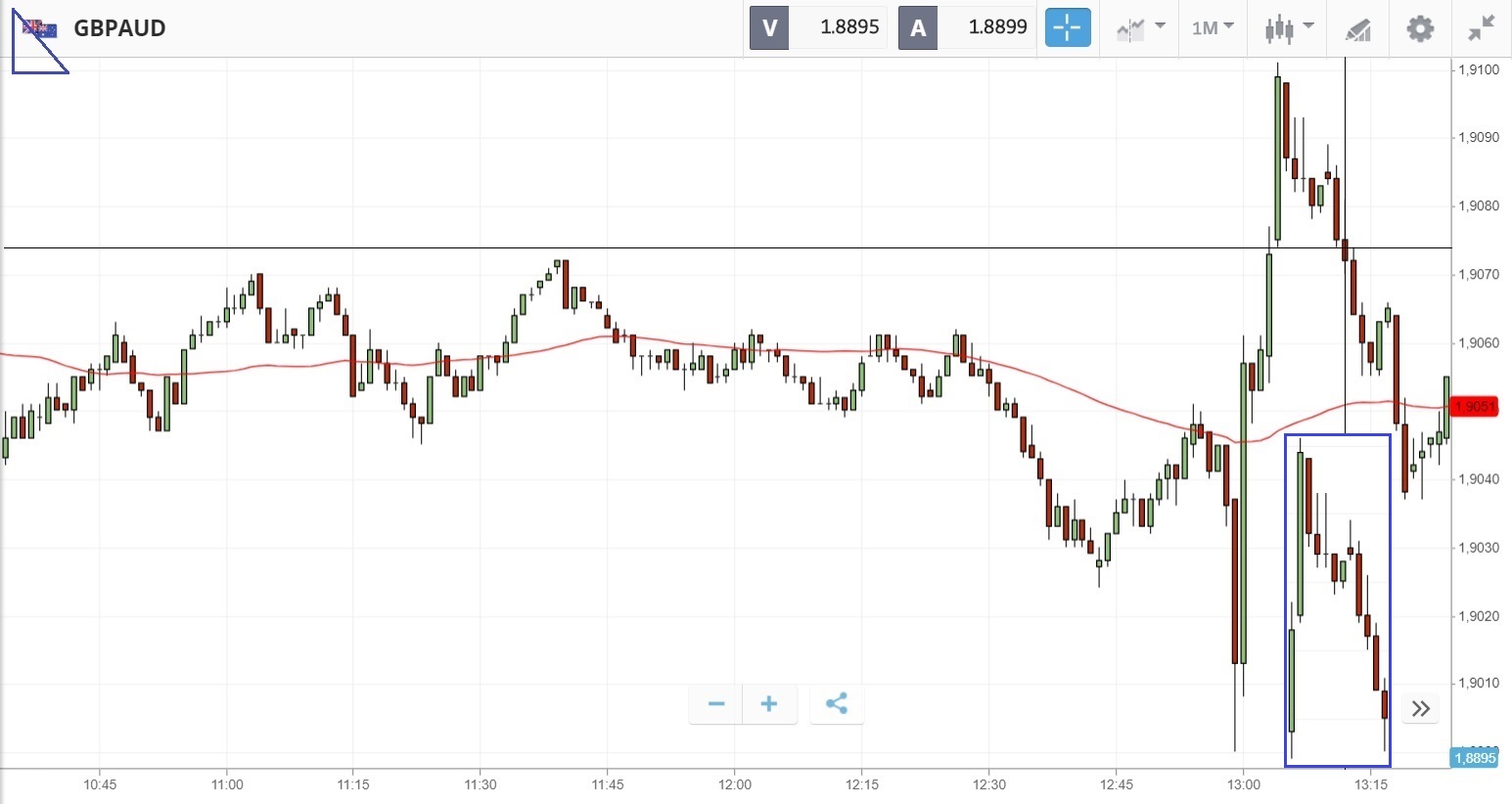The image size is (1512, 804).
Task: Select the horizontal black price line
Action: 685,248
